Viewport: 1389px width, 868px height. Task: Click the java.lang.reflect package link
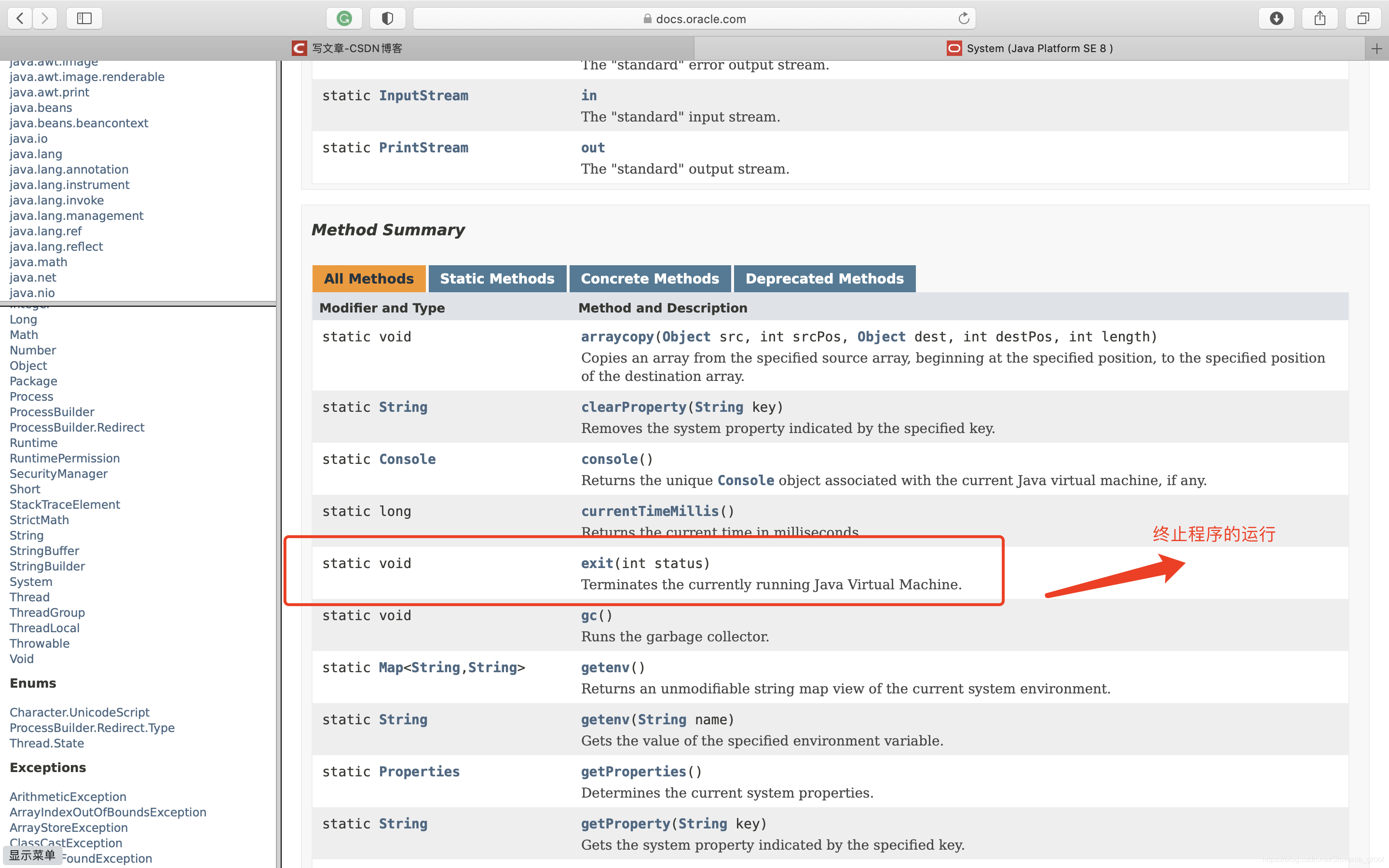coord(56,247)
